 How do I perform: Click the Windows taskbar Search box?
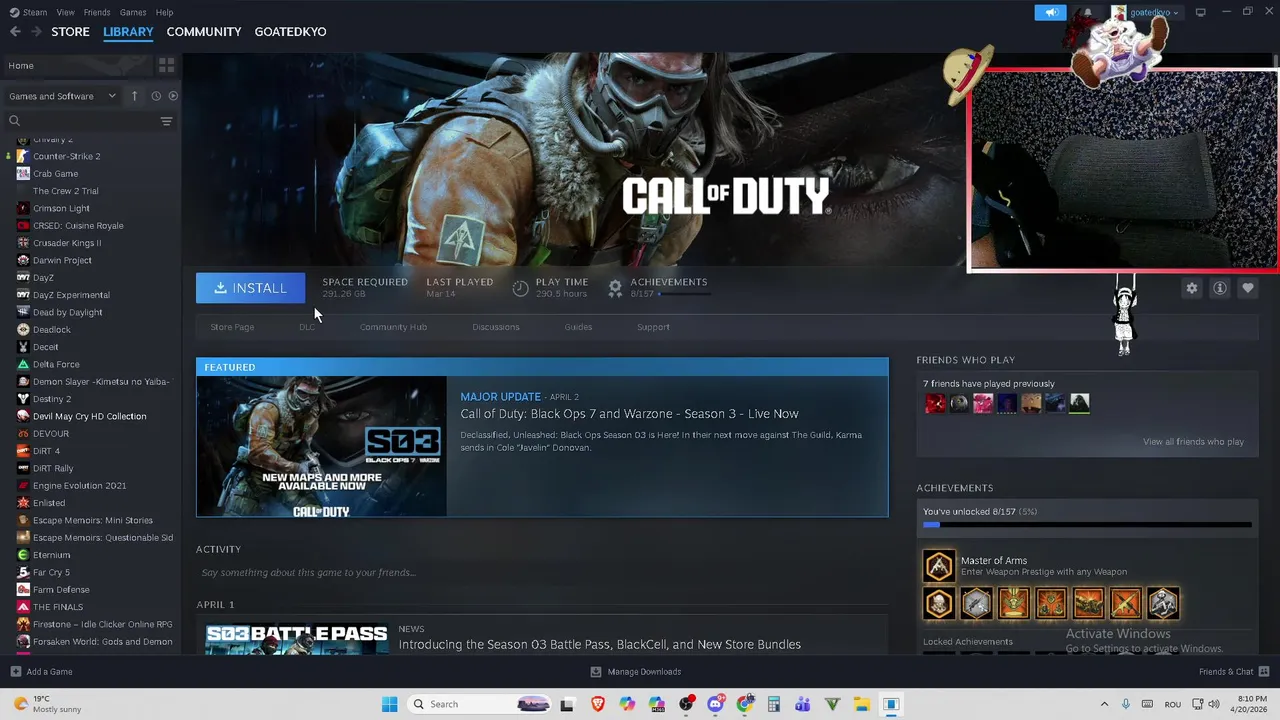(481, 704)
